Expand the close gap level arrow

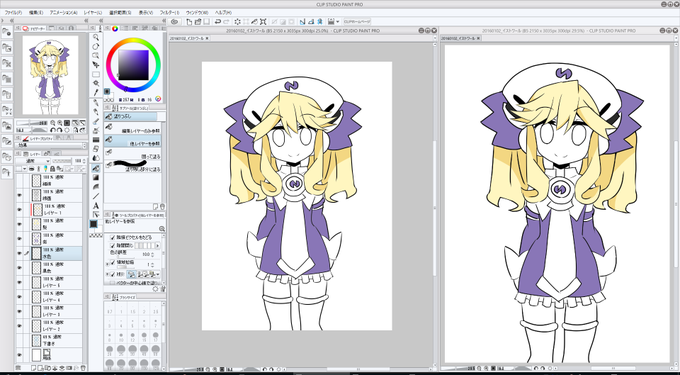pyautogui.click(x=157, y=245)
